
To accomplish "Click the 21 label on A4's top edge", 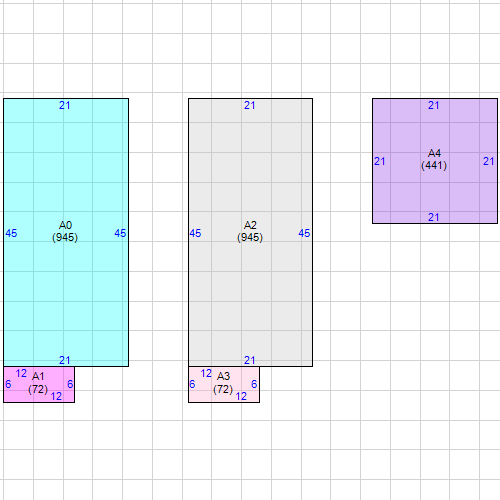I will pos(434,105).
